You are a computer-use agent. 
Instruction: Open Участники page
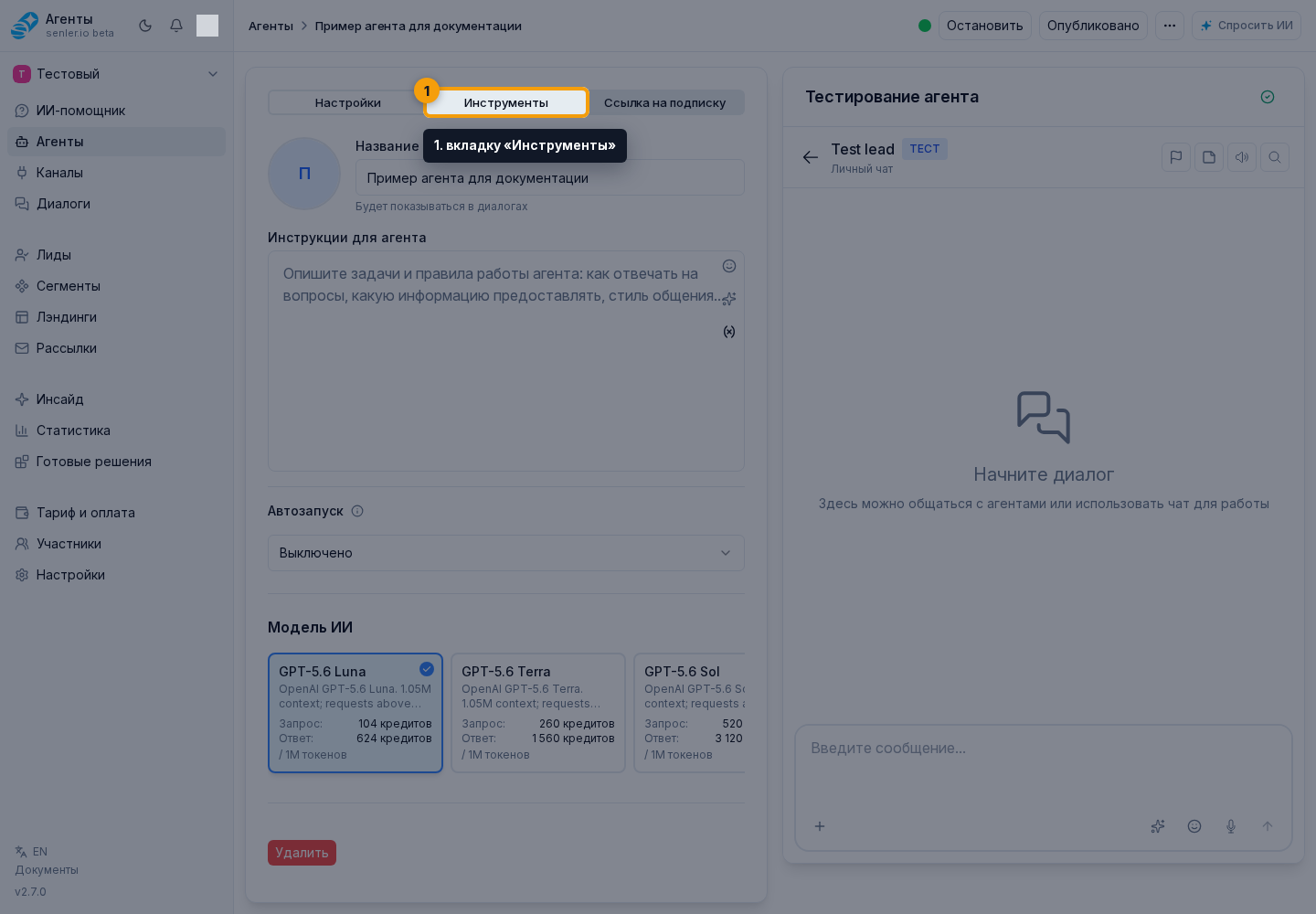116,544
